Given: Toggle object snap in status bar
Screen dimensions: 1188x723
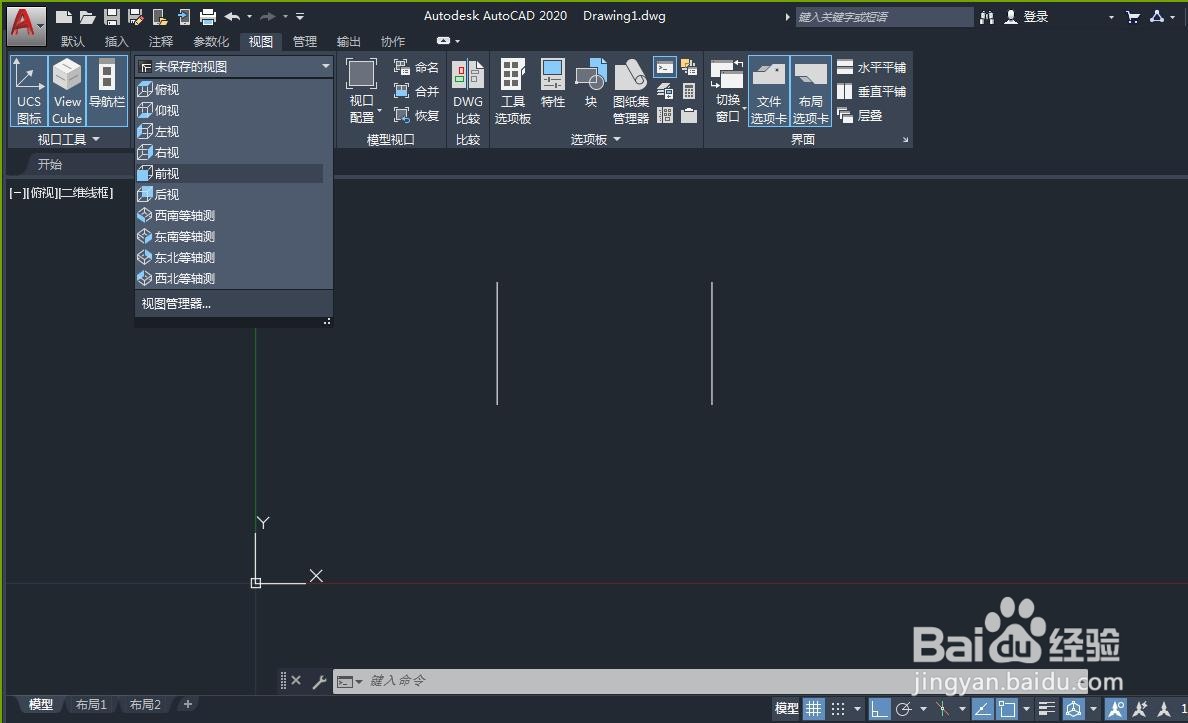Looking at the screenshot, I should (1007, 709).
